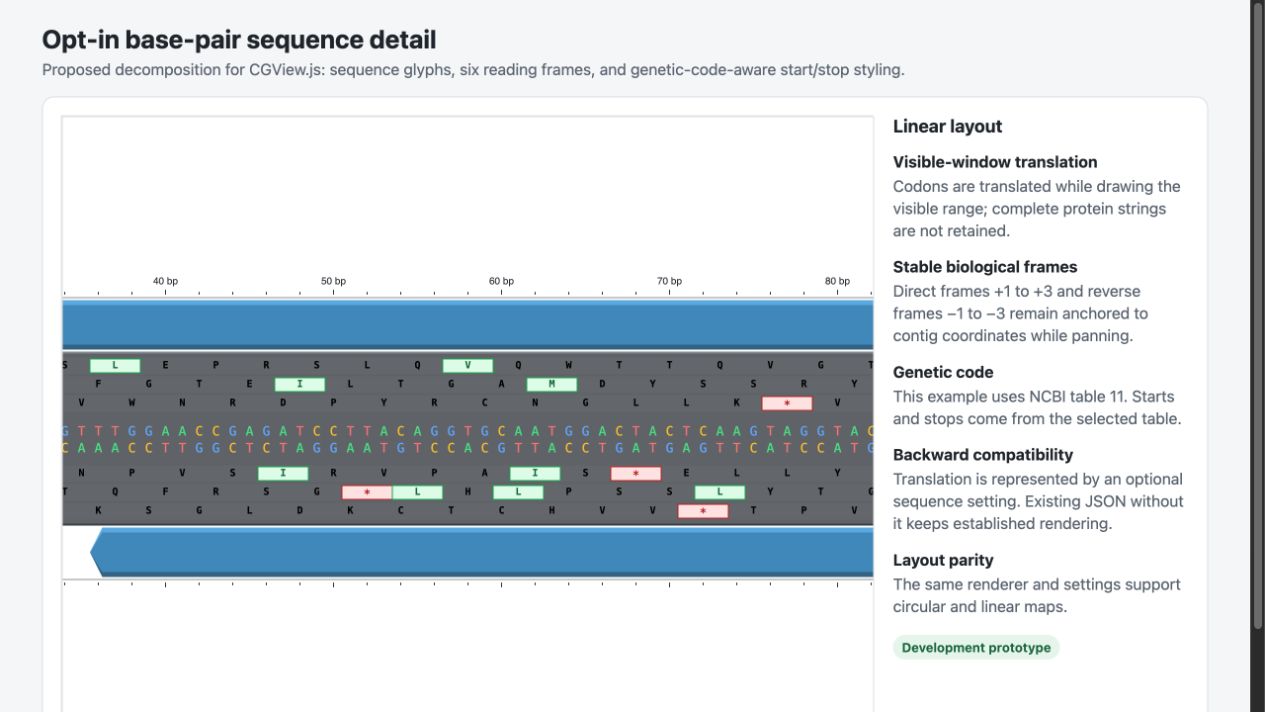Click 'The same renderer and settings' paragraph
The width and height of the screenshot is (1265, 712).
click(x=1037, y=596)
